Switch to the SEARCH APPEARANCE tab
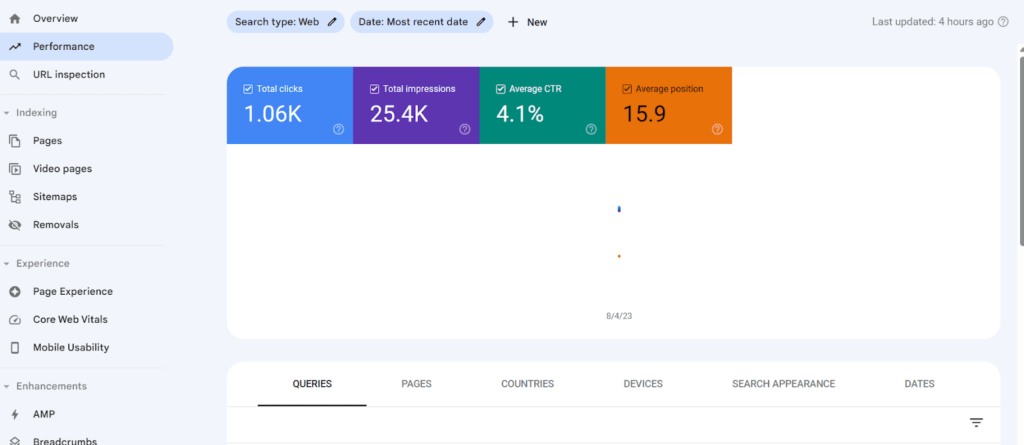This screenshot has width=1024, height=445. [784, 384]
